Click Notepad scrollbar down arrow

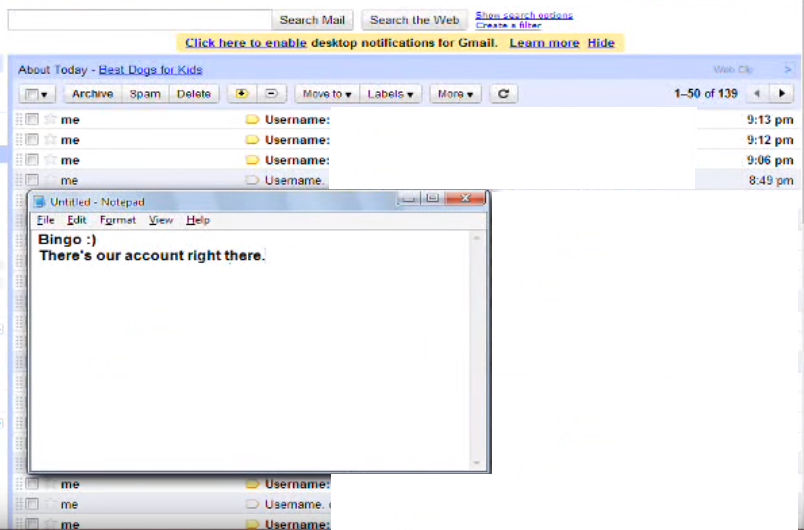pyautogui.click(x=477, y=462)
